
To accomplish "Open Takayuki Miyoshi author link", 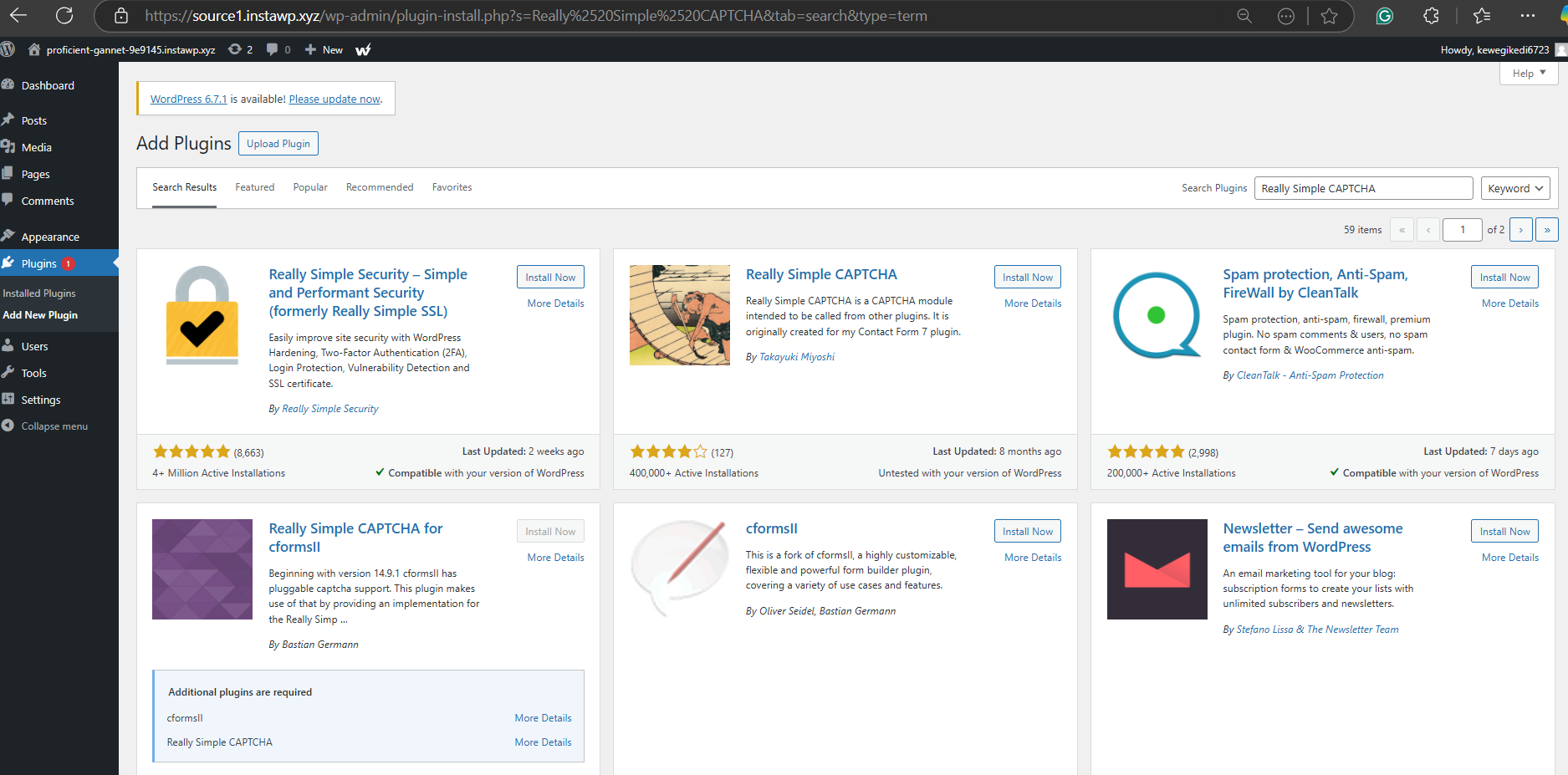I will (797, 357).
